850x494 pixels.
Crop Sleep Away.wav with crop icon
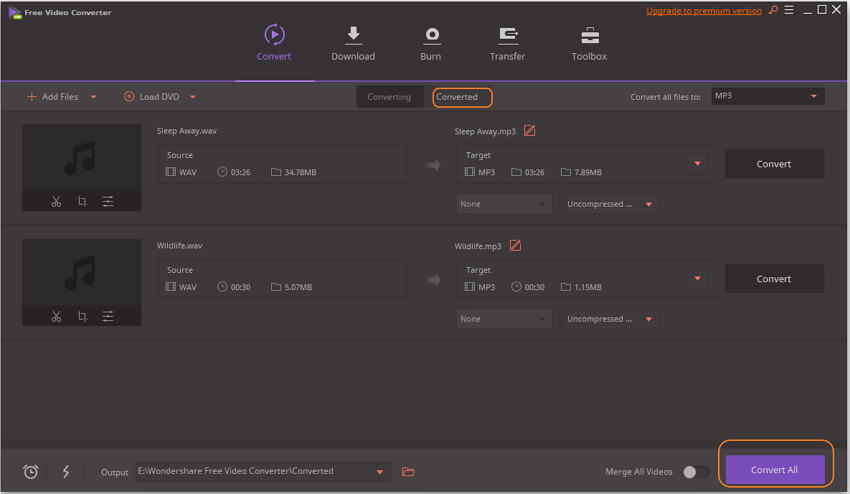[x=82, y=202]
